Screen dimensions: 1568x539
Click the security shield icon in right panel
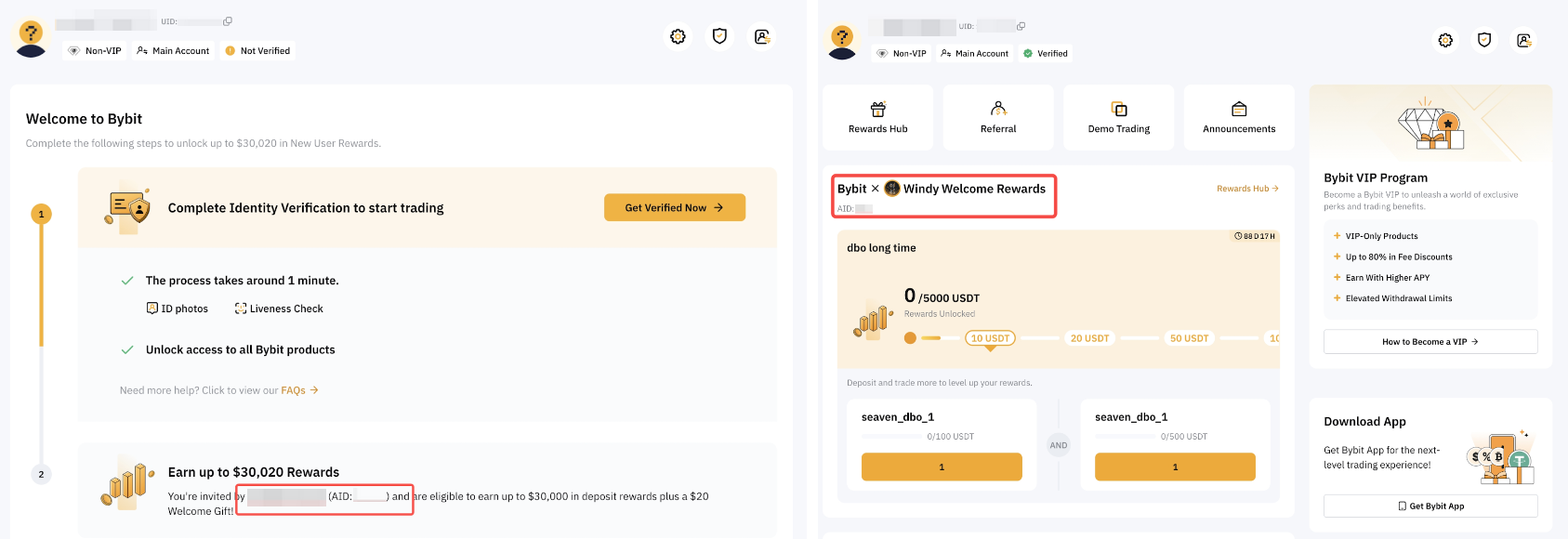click(x=1484, y=40)
